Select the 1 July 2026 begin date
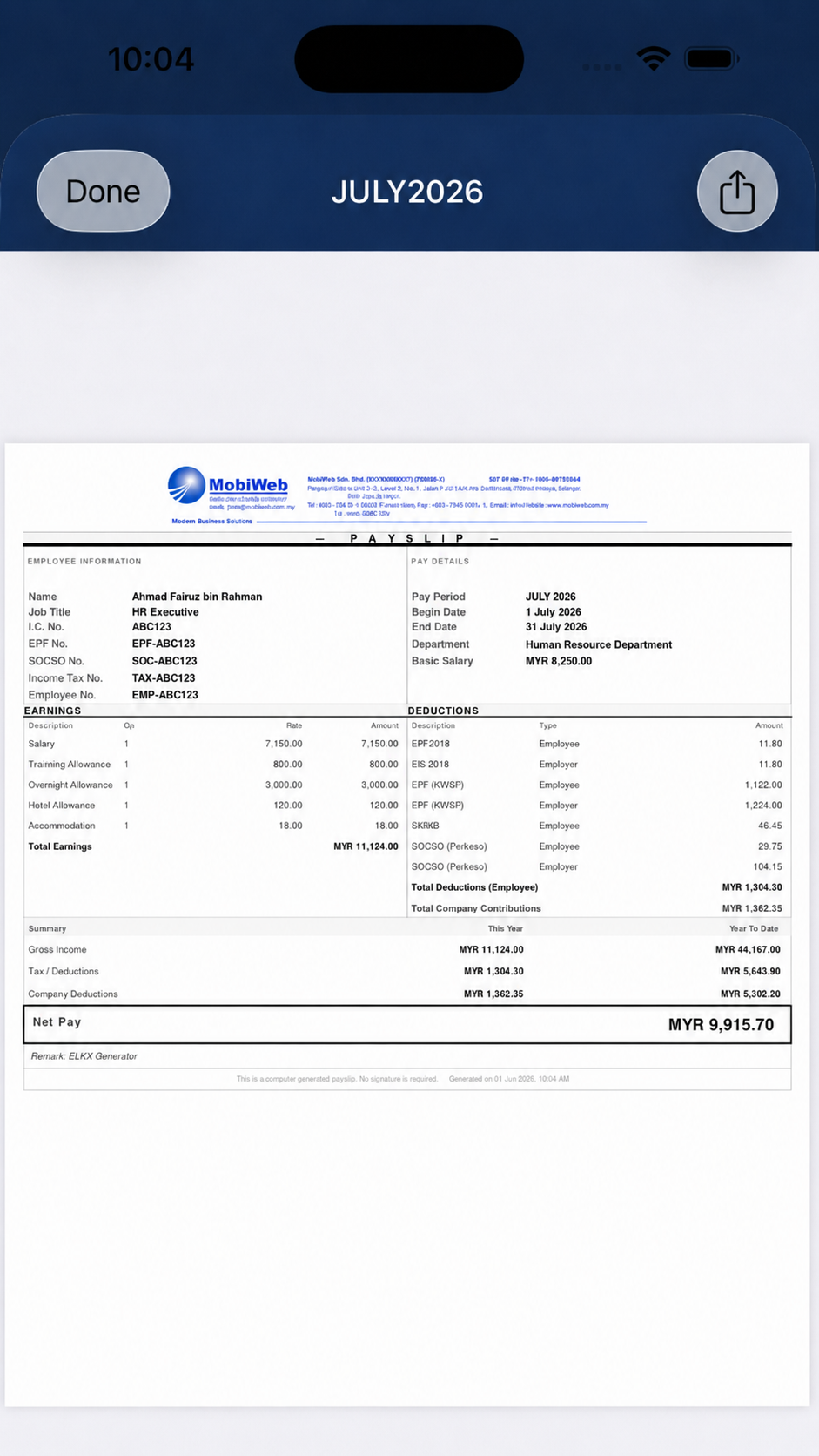The height and width of the screenshot is (1456, 819). (554, 612)
